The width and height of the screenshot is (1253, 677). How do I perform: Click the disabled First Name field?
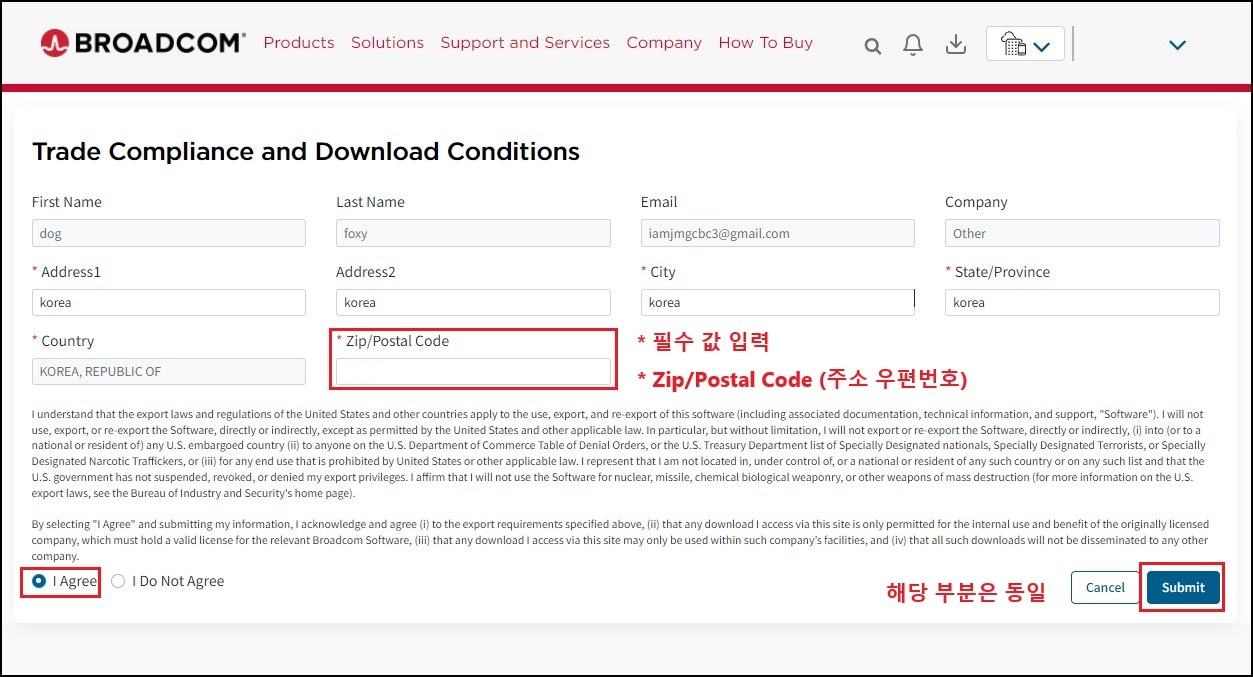(169, 233)
